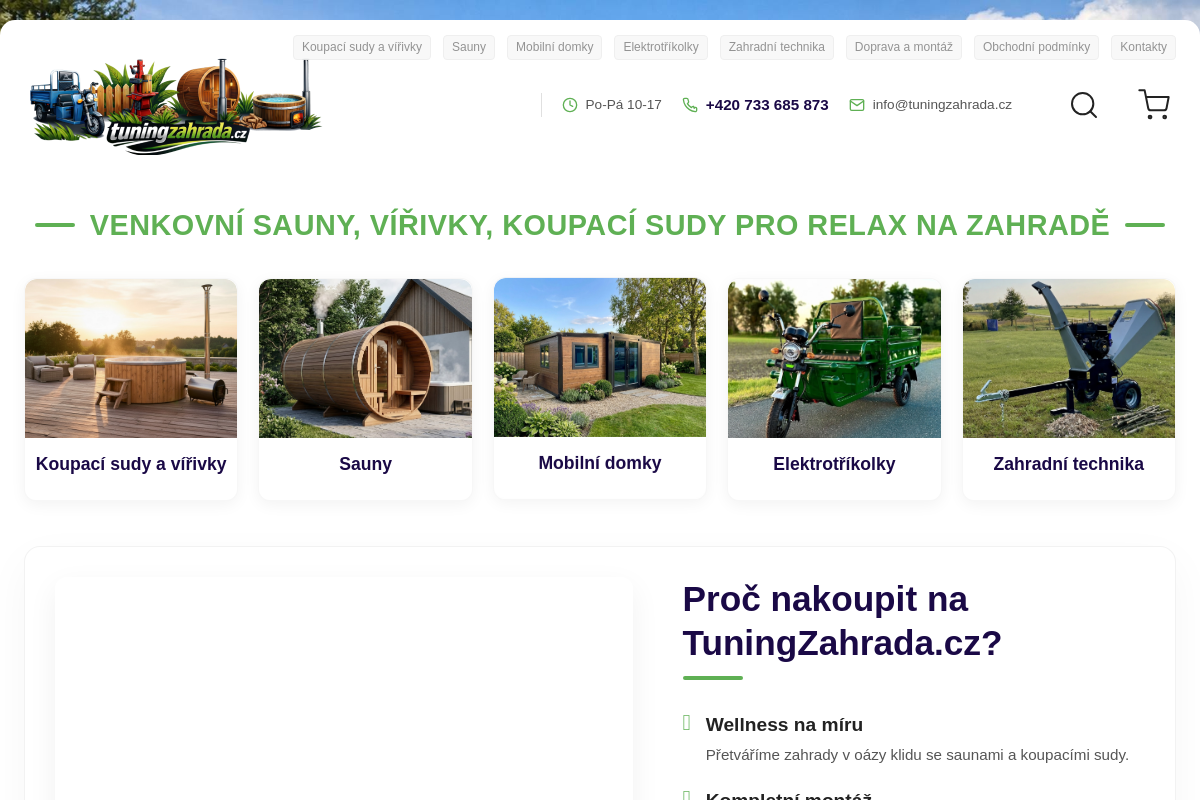Open the mobile house photo
This screenshot has height=800, width=1200.
click(600, 357)
